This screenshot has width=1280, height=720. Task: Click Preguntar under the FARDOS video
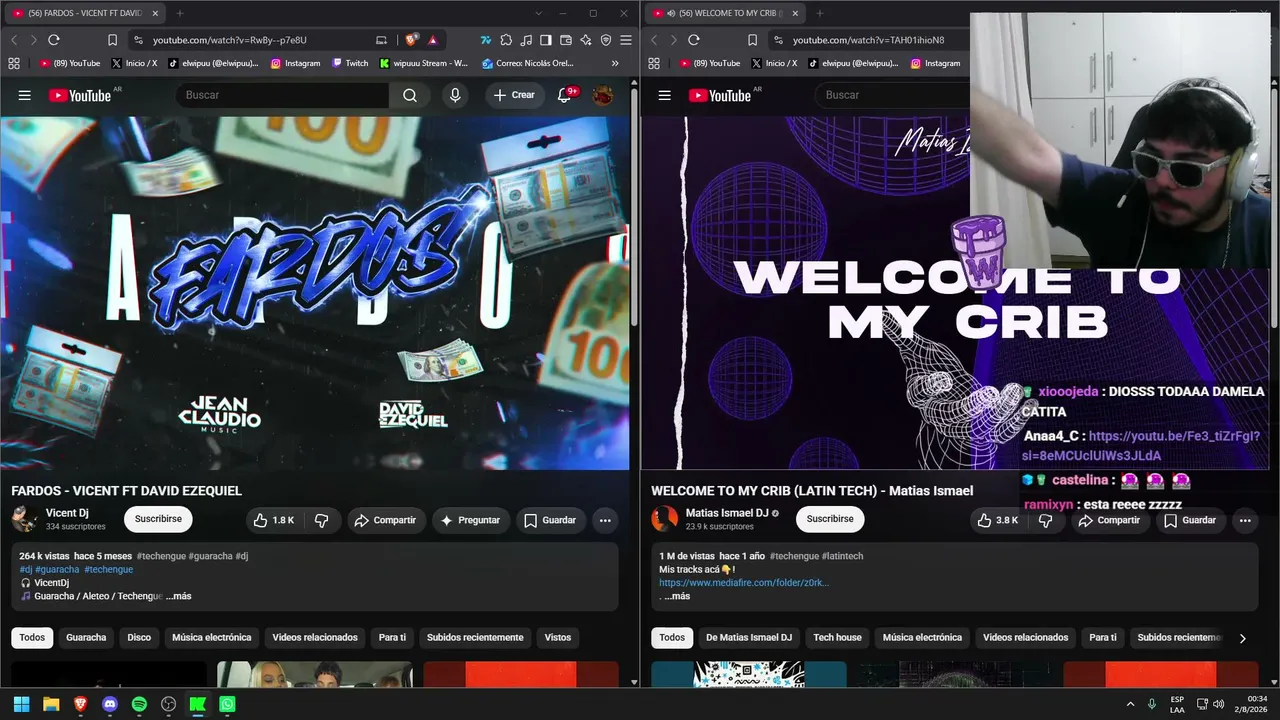click(x=470, y=520)
